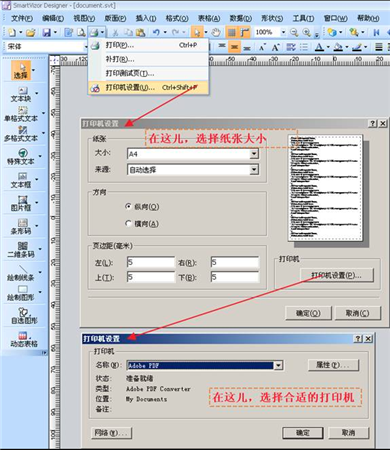Click the font color A swatch

pos(320,47)
